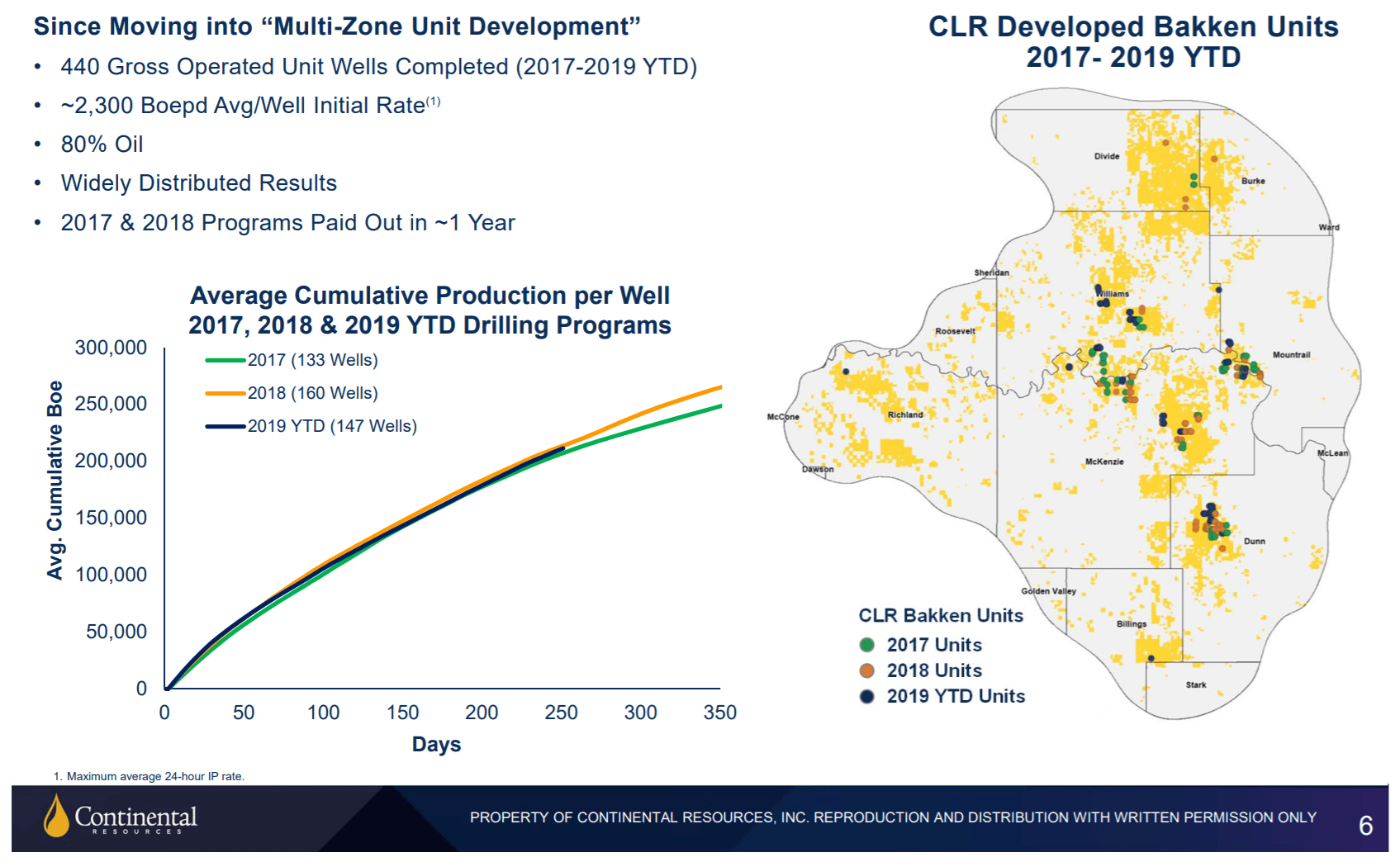The image size is (1400, 862).
Task: Click the chart subtitle '2017, 2018 & 2019 YTD Drilling Programs'
Action: 429,325
